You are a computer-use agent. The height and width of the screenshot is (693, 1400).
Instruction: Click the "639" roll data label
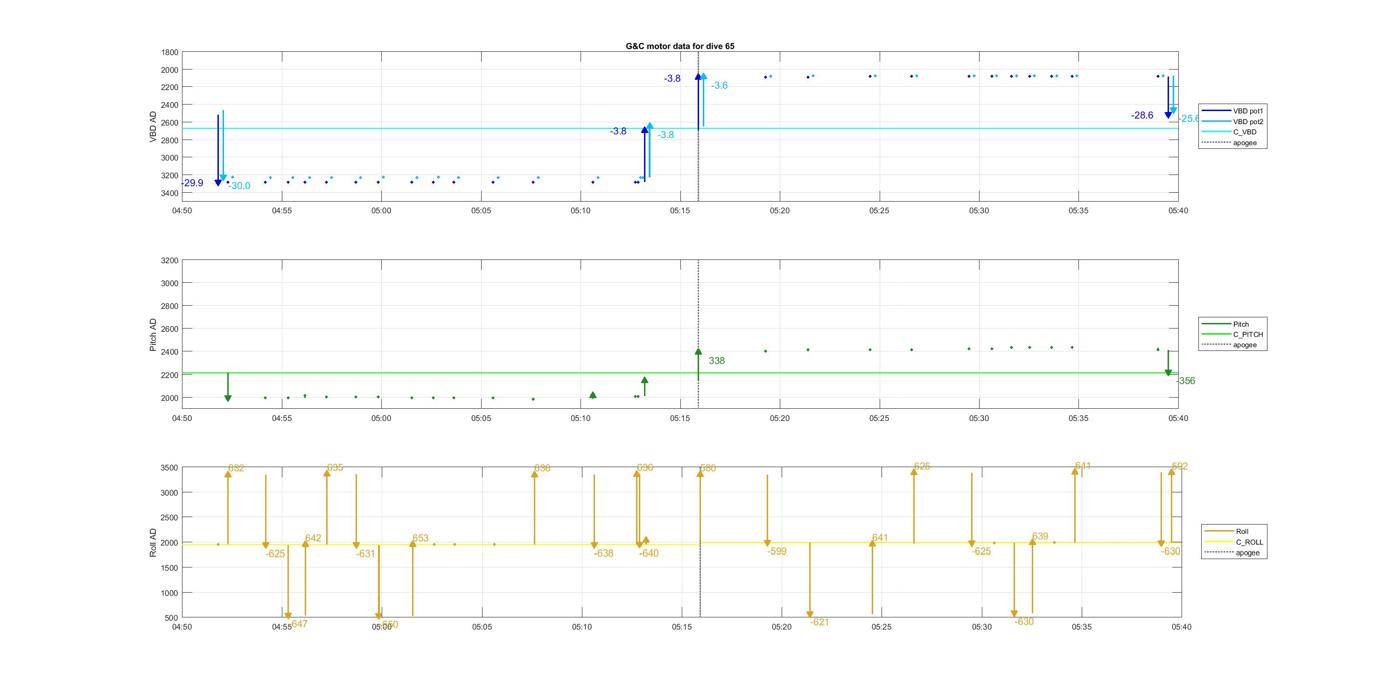(x=1040, y=537)
